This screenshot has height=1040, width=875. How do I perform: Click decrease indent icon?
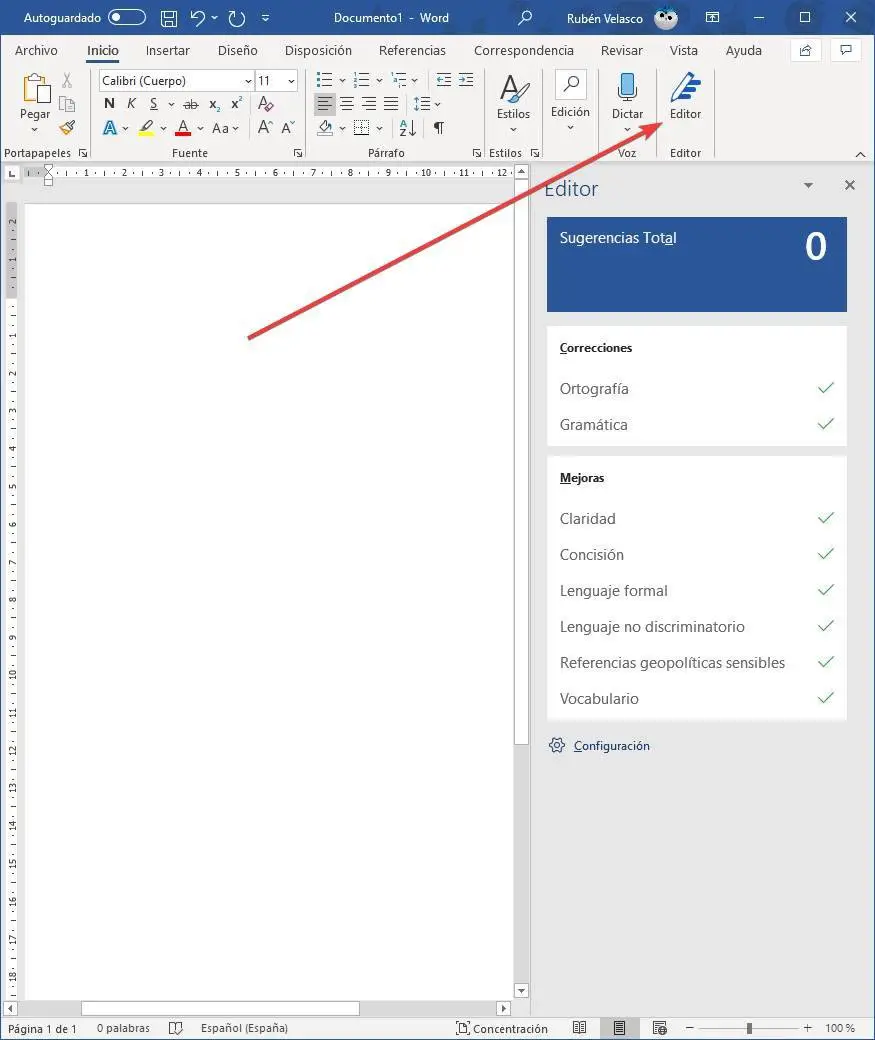tap(444, 80)
